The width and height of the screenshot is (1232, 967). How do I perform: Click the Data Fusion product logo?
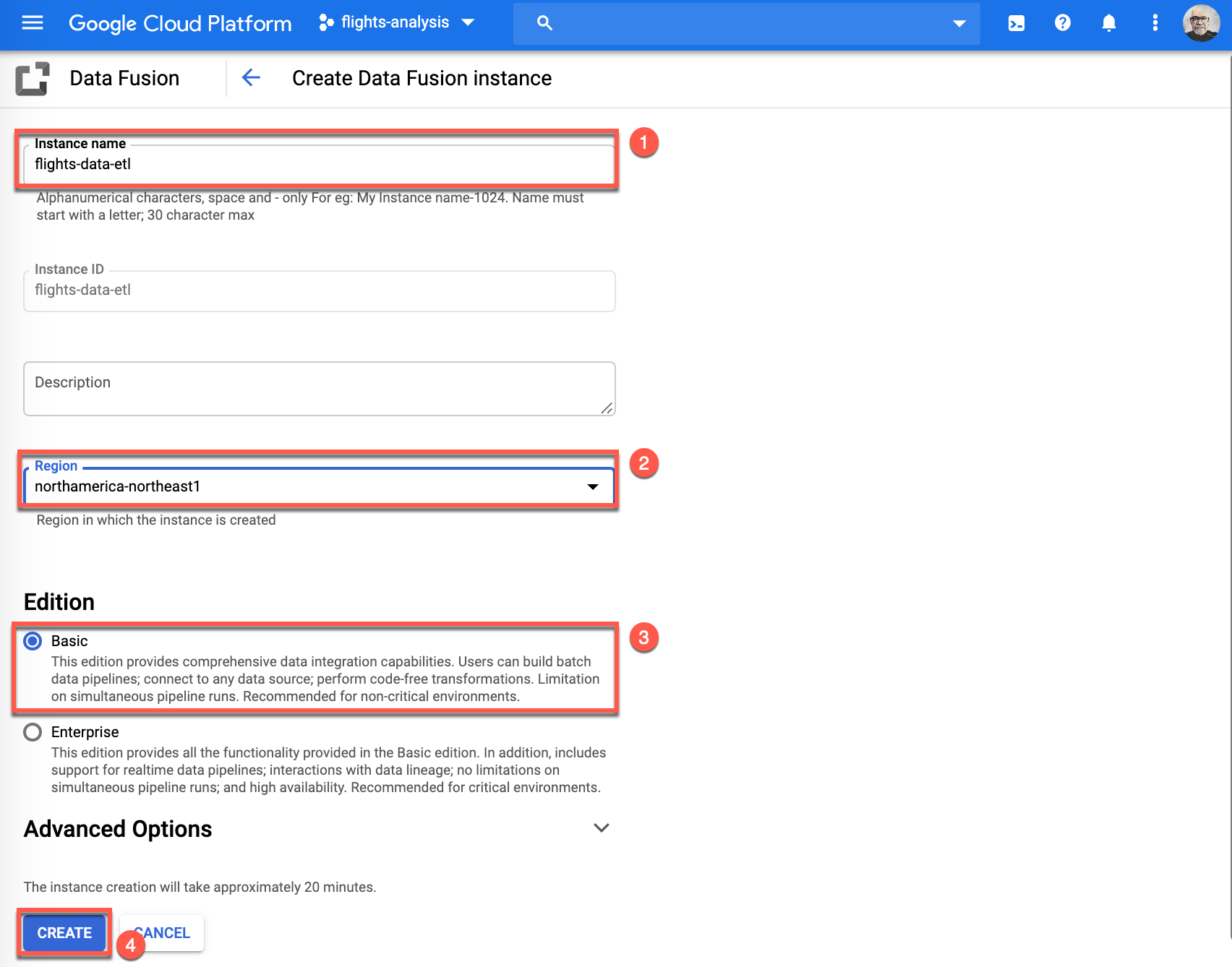coord(33,79)
